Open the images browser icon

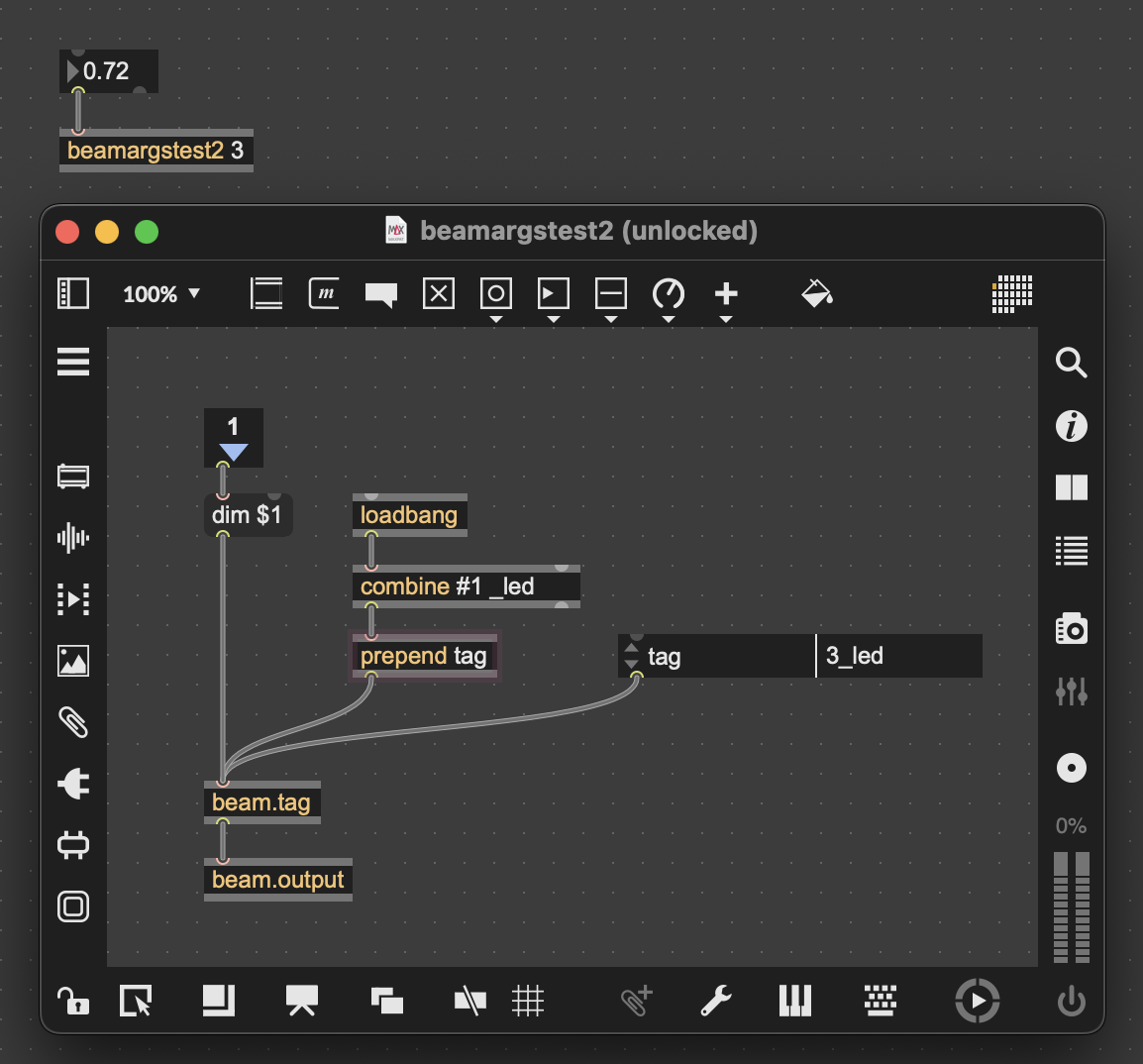coord(73,661)
